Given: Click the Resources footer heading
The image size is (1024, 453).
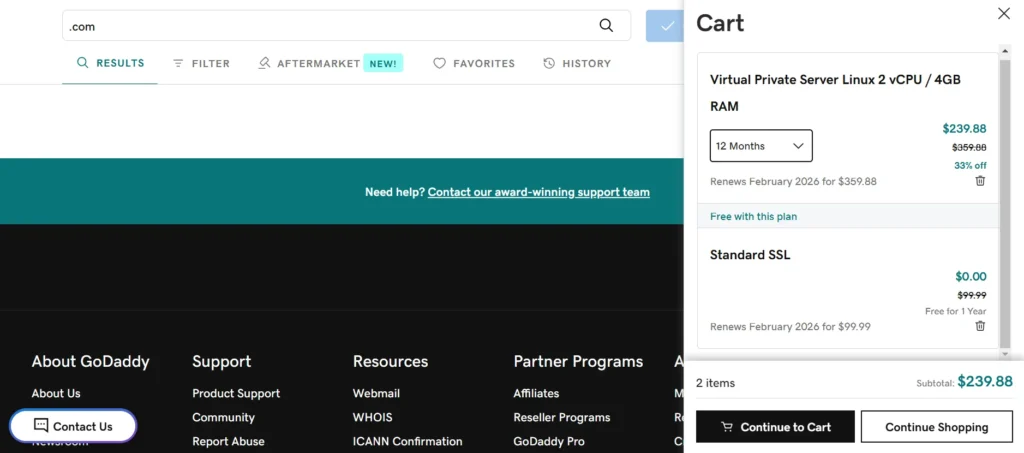Looking at the screenshot, I should (391, 362).
